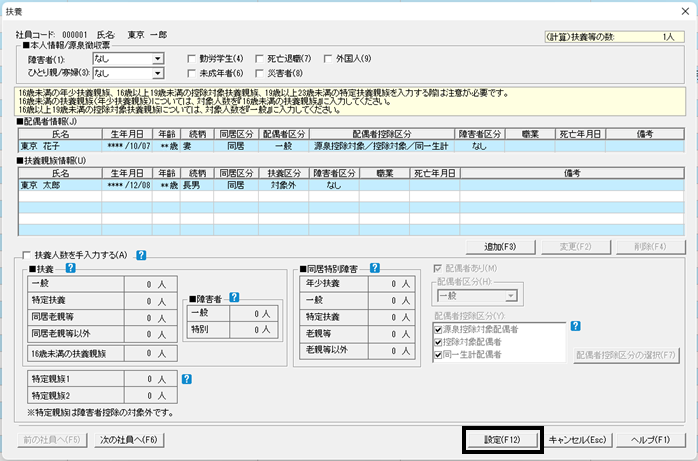Check 扶養人数を手入力する(A)
This screenshot has height=461, width=698.
coord(27,255)
